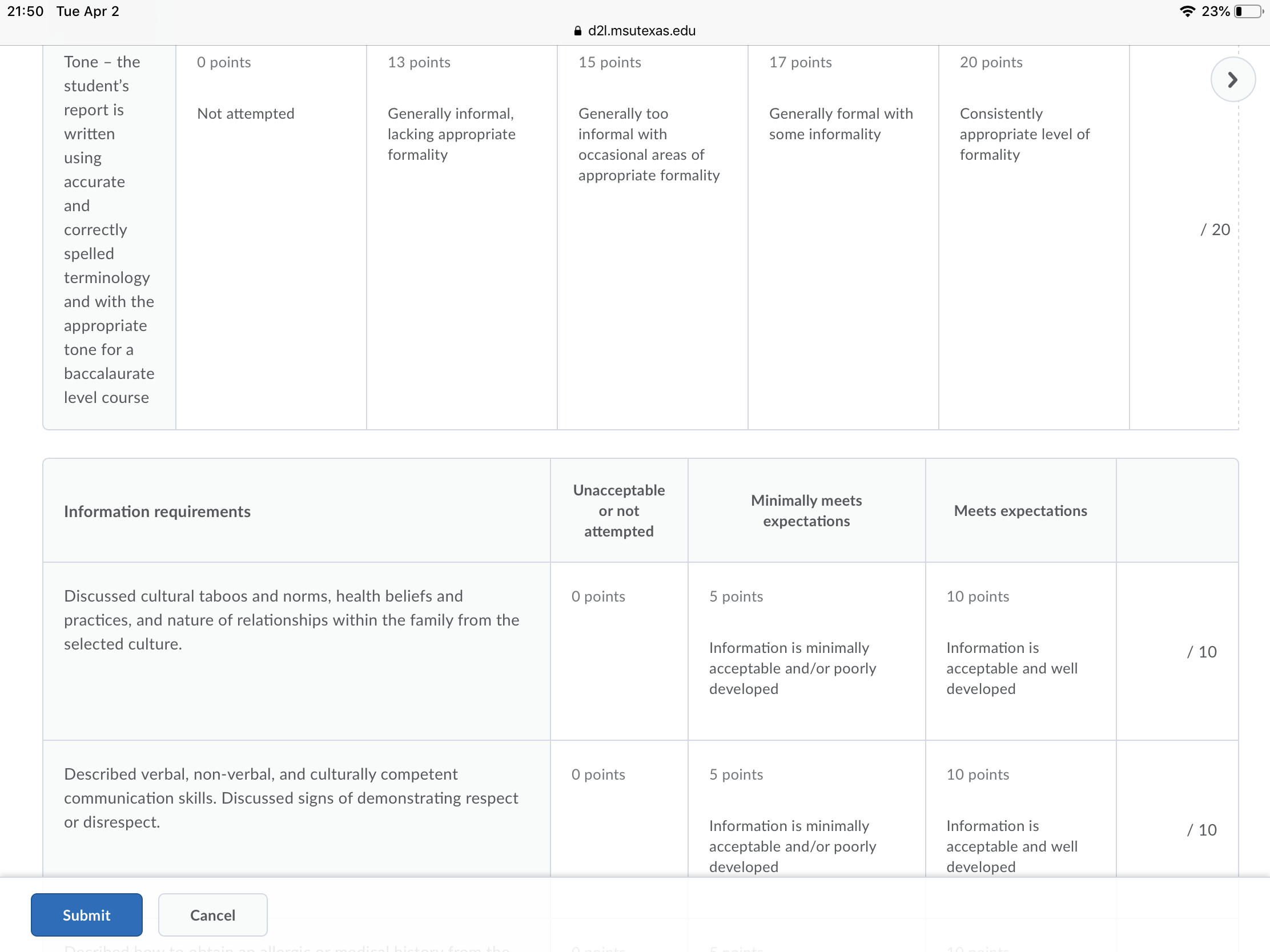Image resolution: width=1270 pixels, height=952 pixels.
Task: Choose 13 points Generally informal level
Action: point(461,237)
